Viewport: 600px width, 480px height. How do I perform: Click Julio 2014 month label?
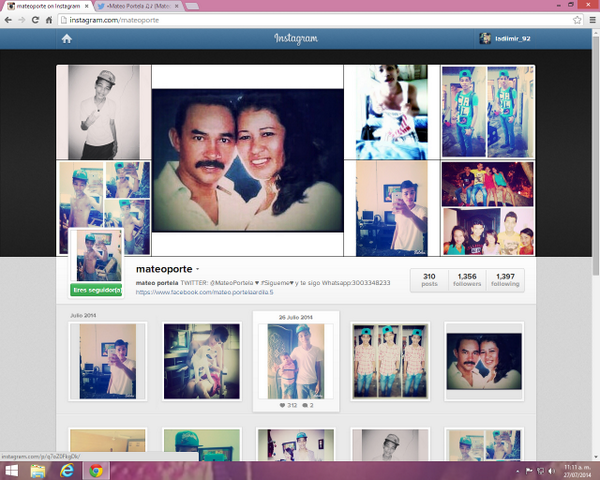click(x=83, y=315)
